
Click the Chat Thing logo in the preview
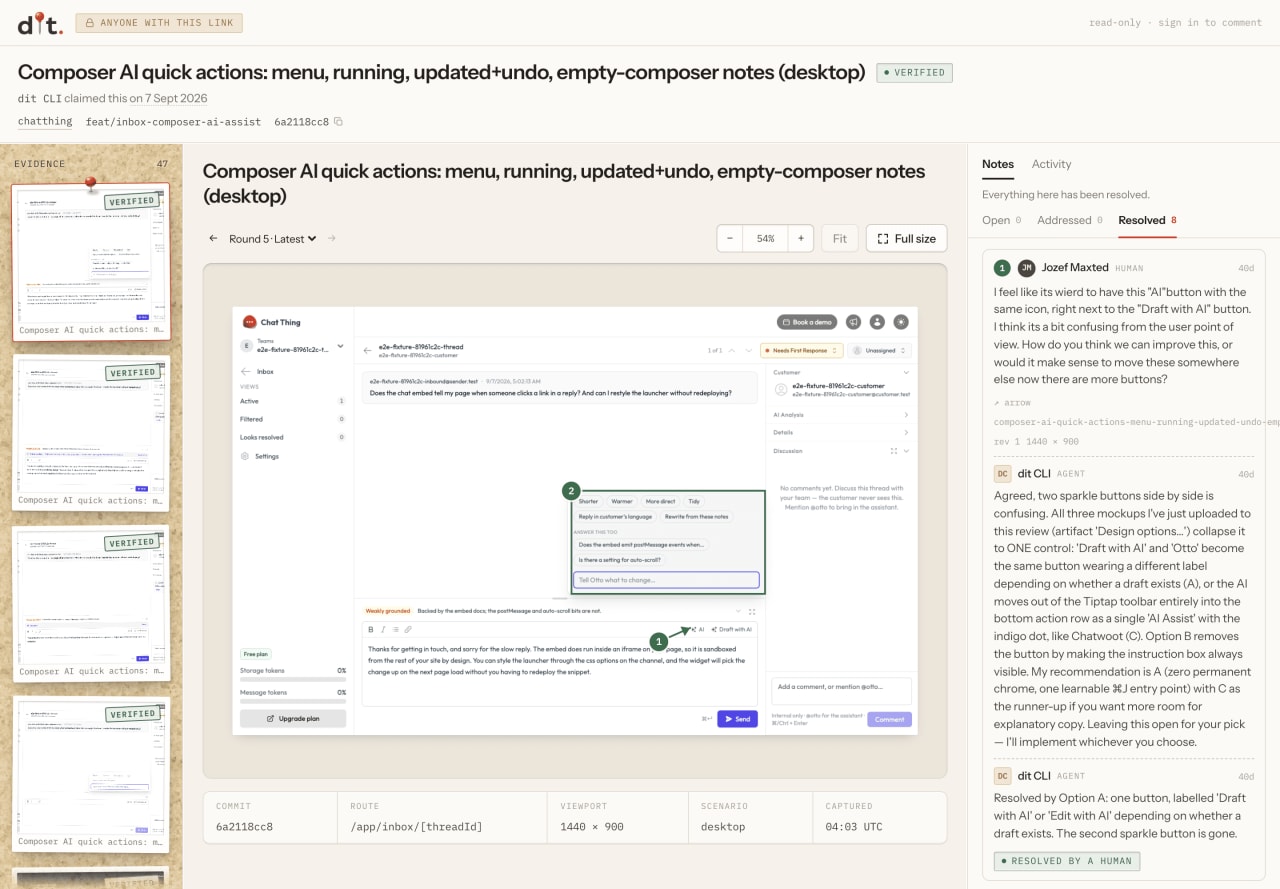coord(249,322)
